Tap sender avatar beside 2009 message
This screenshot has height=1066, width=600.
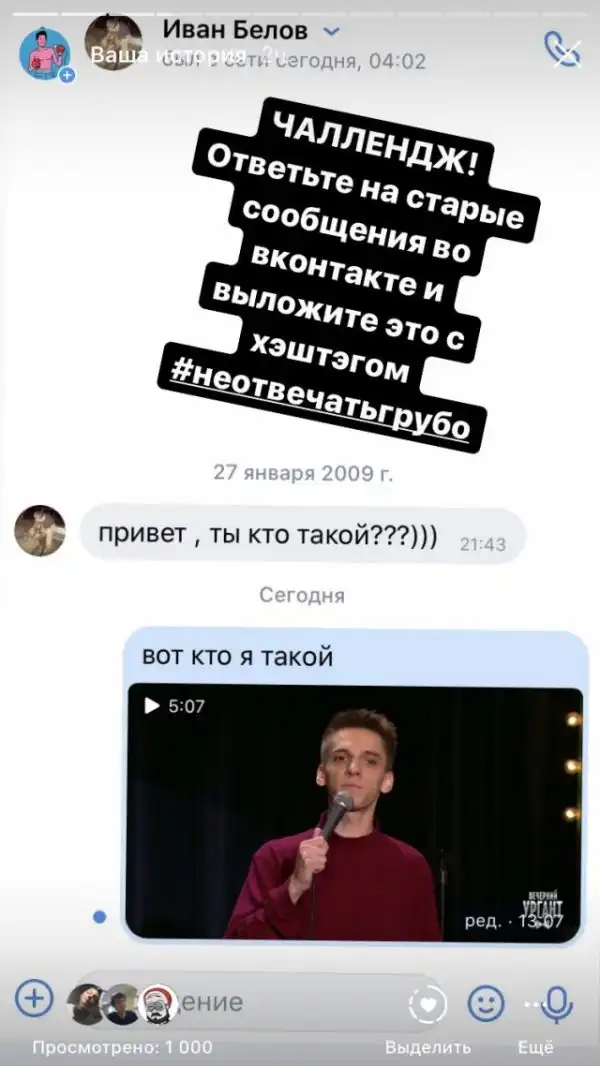(x=40, y=530)
